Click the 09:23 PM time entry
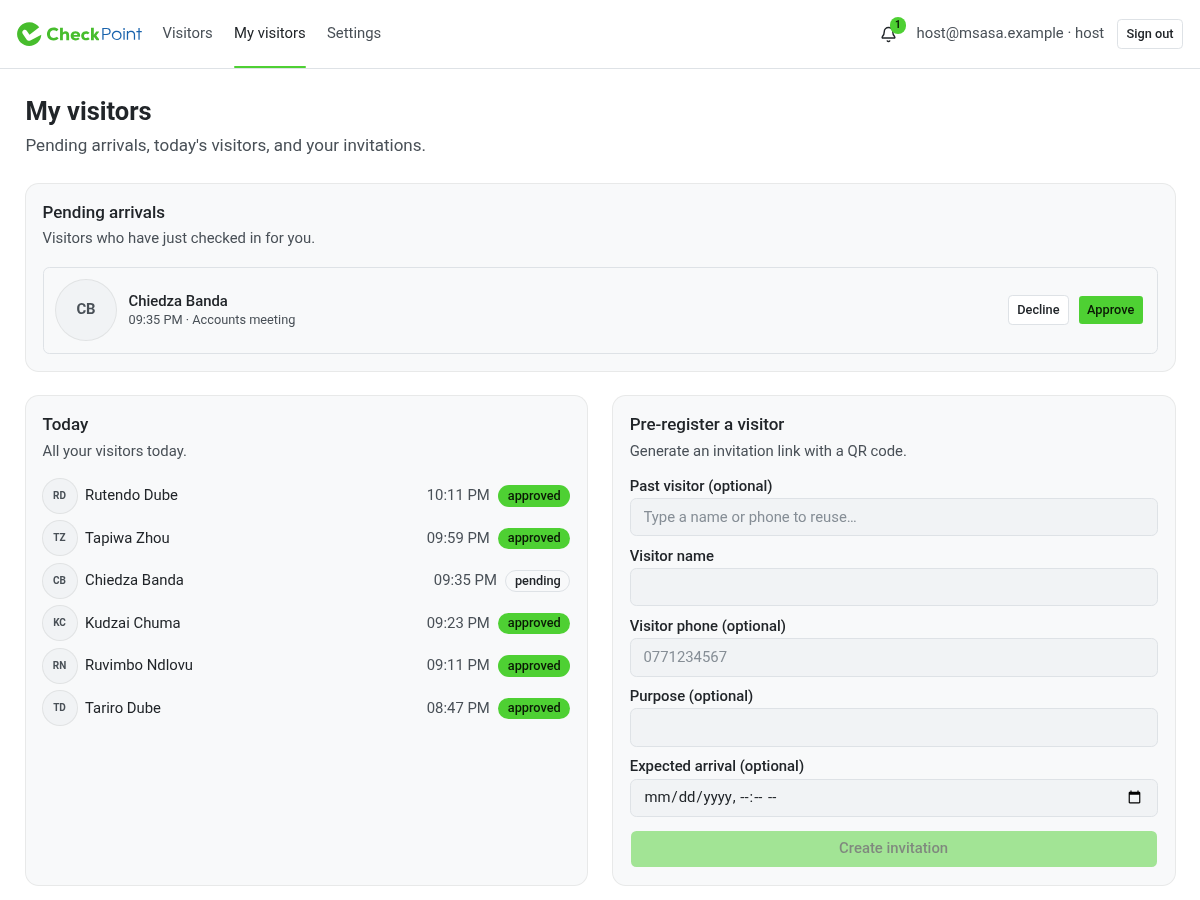The height and width of the screenshot is (900, 1200). (x=458, y=623)
